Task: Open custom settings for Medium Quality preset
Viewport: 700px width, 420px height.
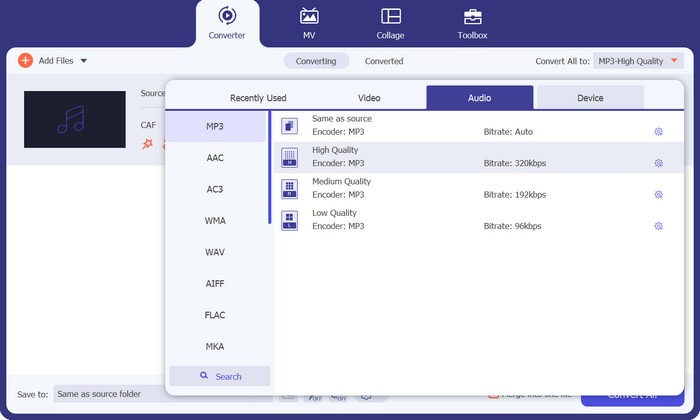Action: click(x=658, y=195)
